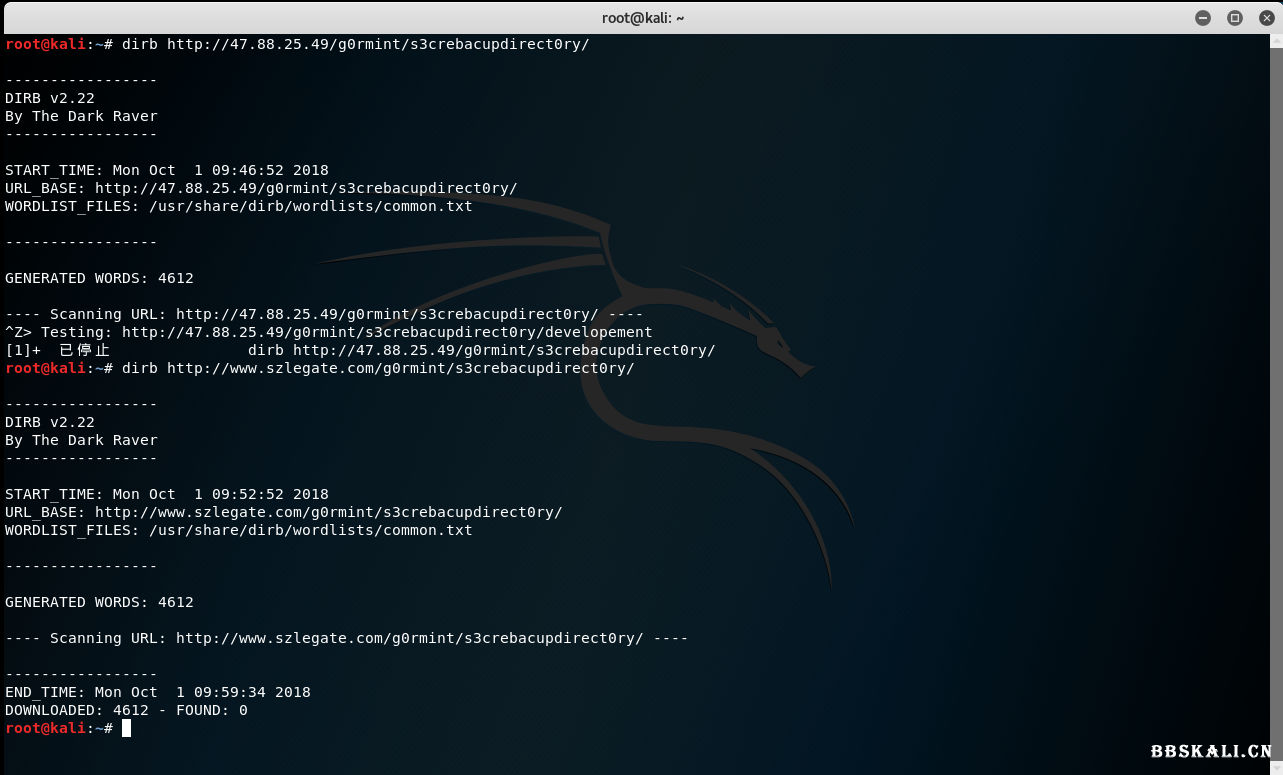
Task: Click the stopped job "已停止" status line
Action: click(x=84, y=350)
